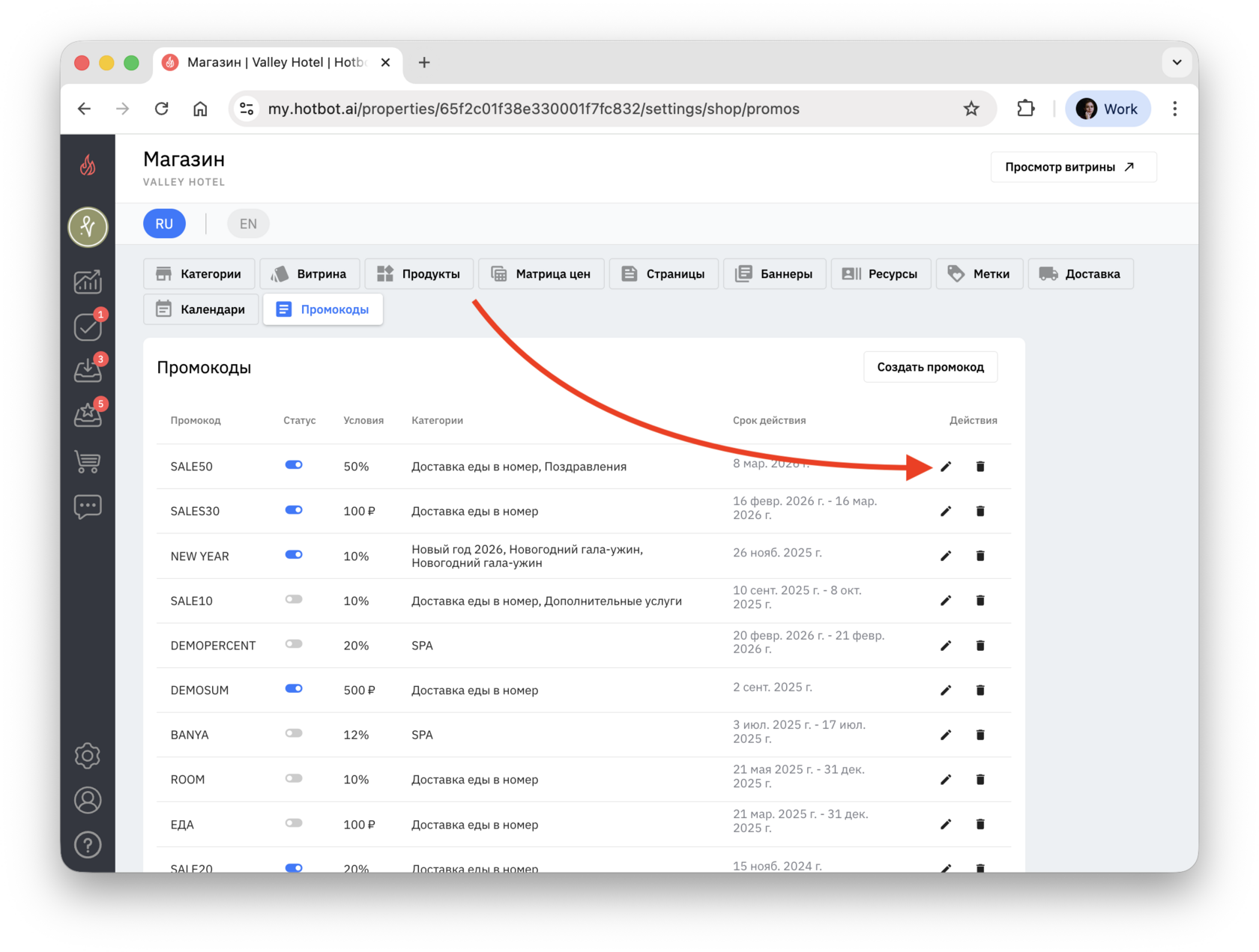Switch to the Витрина tab
The height and width of the screenshot is (952, 1259).
310,273
